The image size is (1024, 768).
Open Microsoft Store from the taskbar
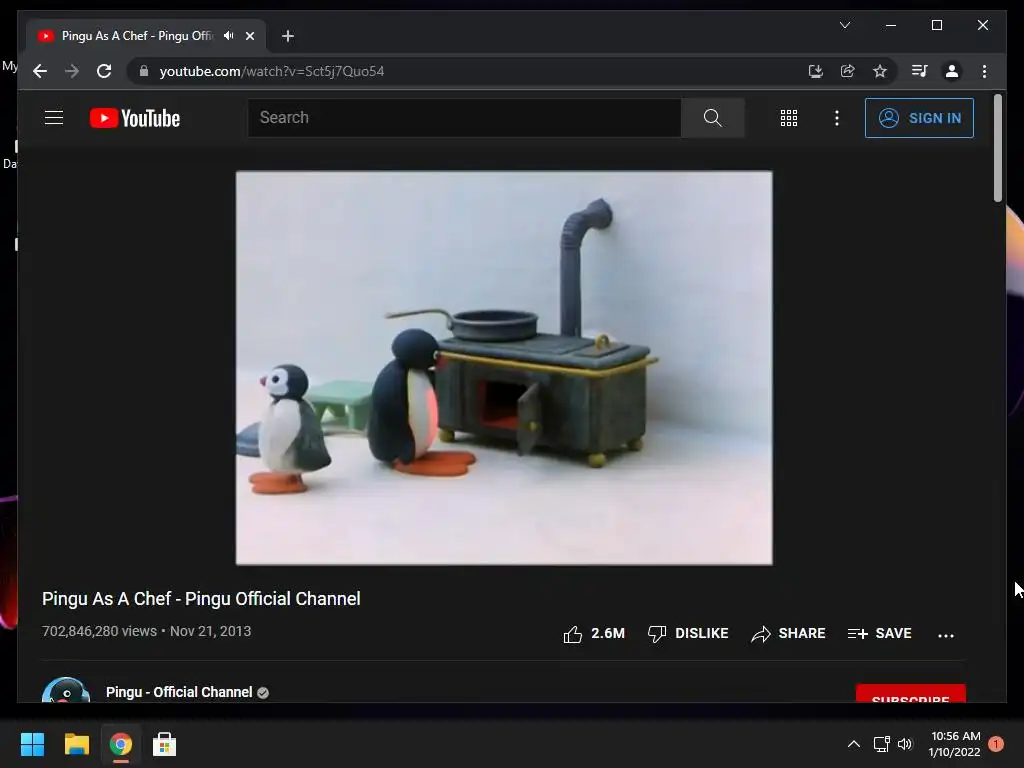click(x=165, y=744)
